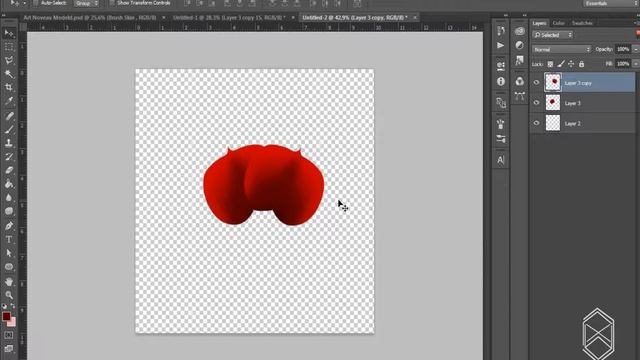Open Move tool preset picker arrow
640x360 pixels.
(24, 3)
